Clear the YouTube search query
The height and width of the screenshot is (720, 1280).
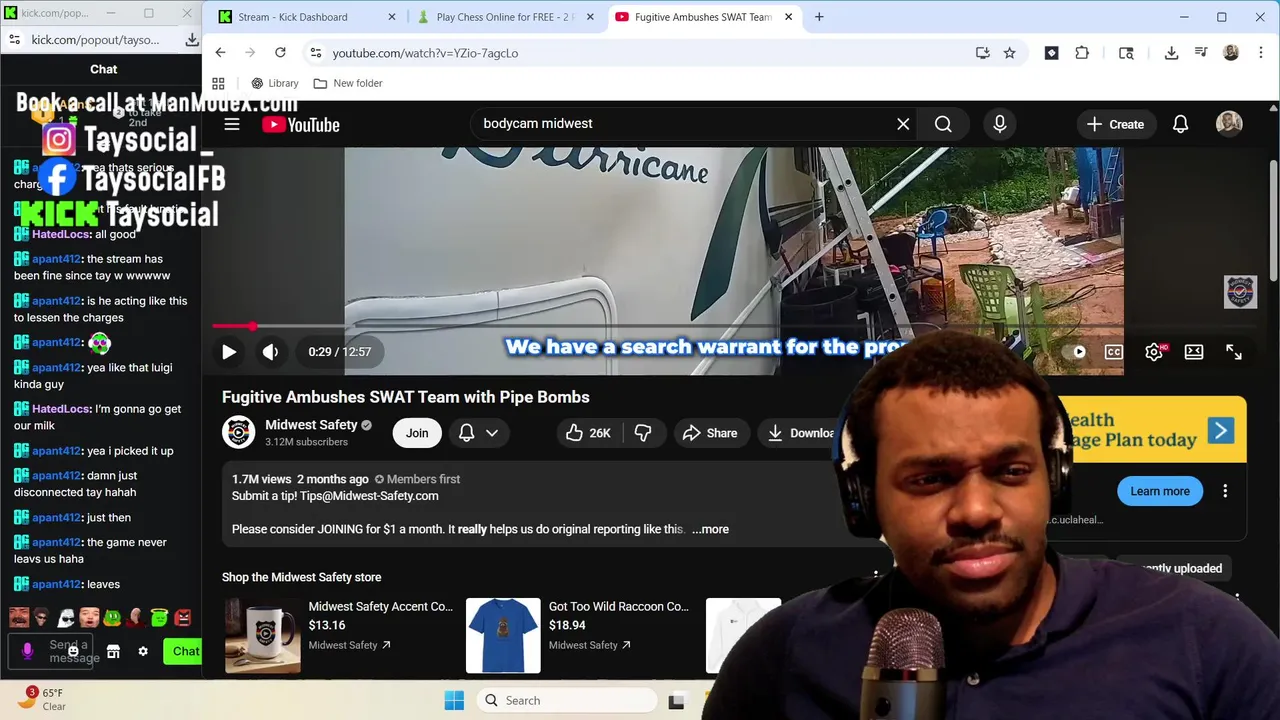903,124
